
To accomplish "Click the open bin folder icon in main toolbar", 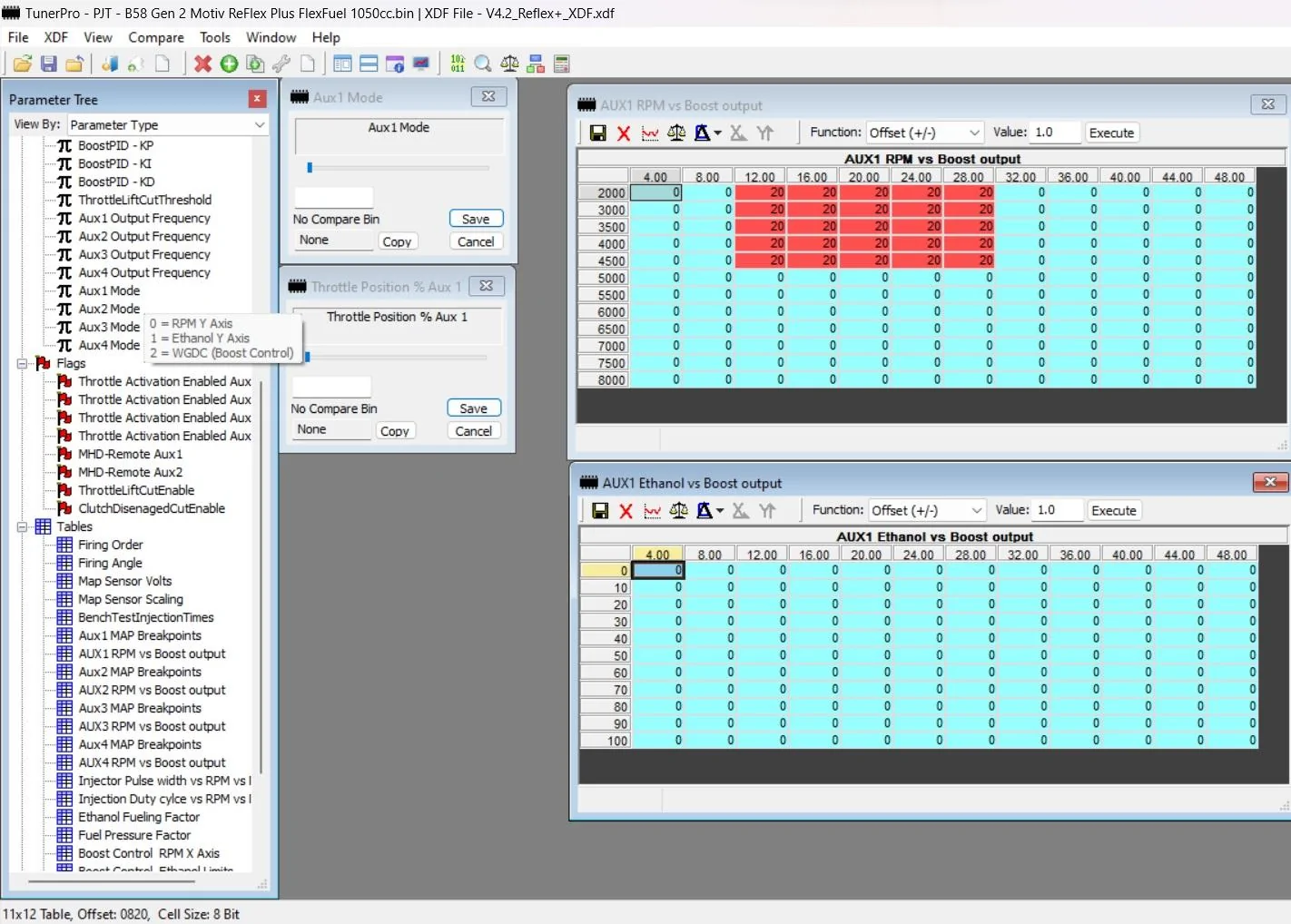I will coord(23,64).
